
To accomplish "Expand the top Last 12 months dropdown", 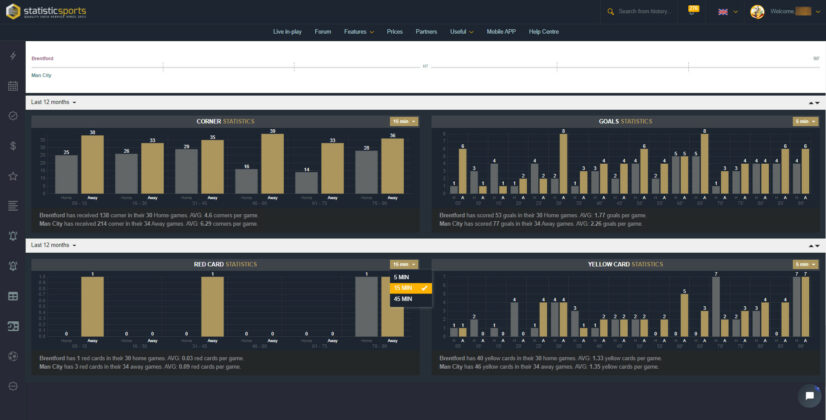I will (53, 102).
